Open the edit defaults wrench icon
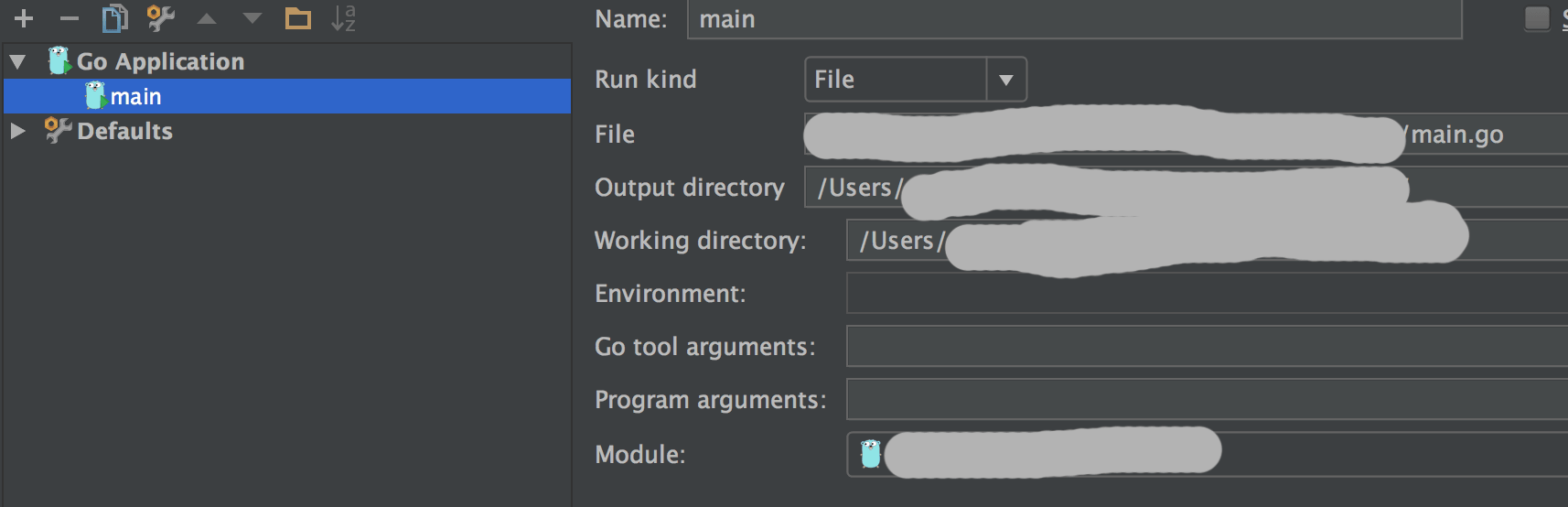The width and height of the screenshot is (1568, 507). point(161,18)
